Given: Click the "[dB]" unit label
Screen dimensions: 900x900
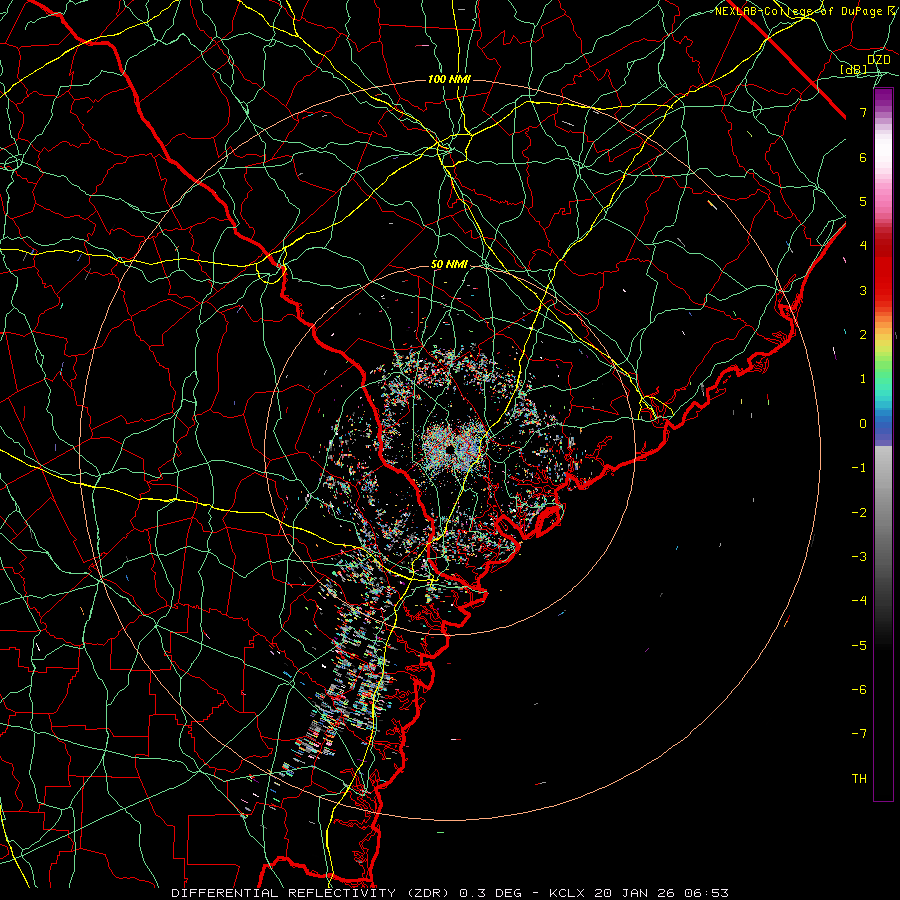Looking at the screenshot, I should [854, 69].
